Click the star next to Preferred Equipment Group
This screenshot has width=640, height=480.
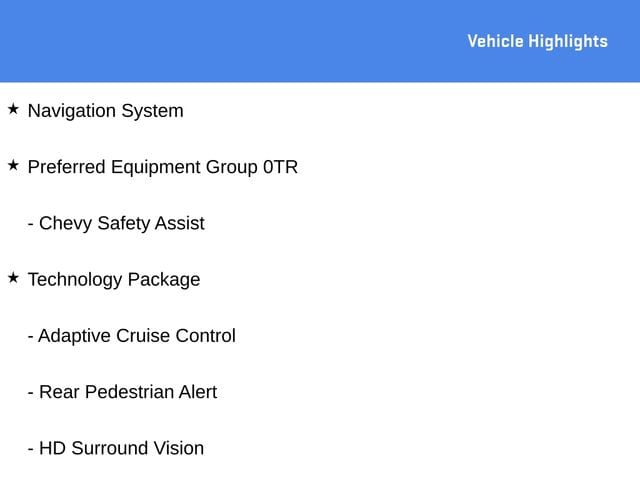pyautogui.click(x=13, y=165)
